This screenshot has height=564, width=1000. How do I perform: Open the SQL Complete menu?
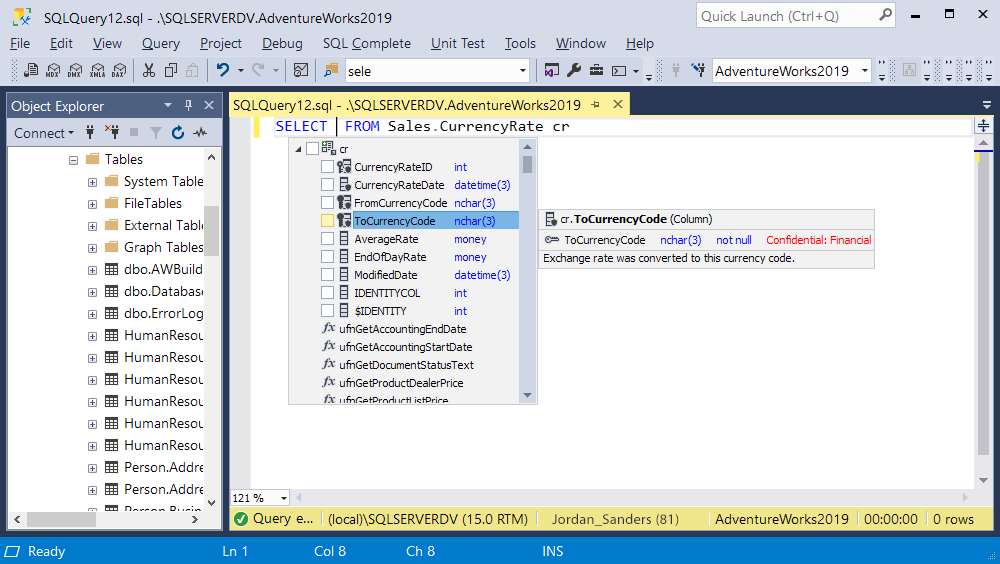pyautogui.click(x=367, y=43)
